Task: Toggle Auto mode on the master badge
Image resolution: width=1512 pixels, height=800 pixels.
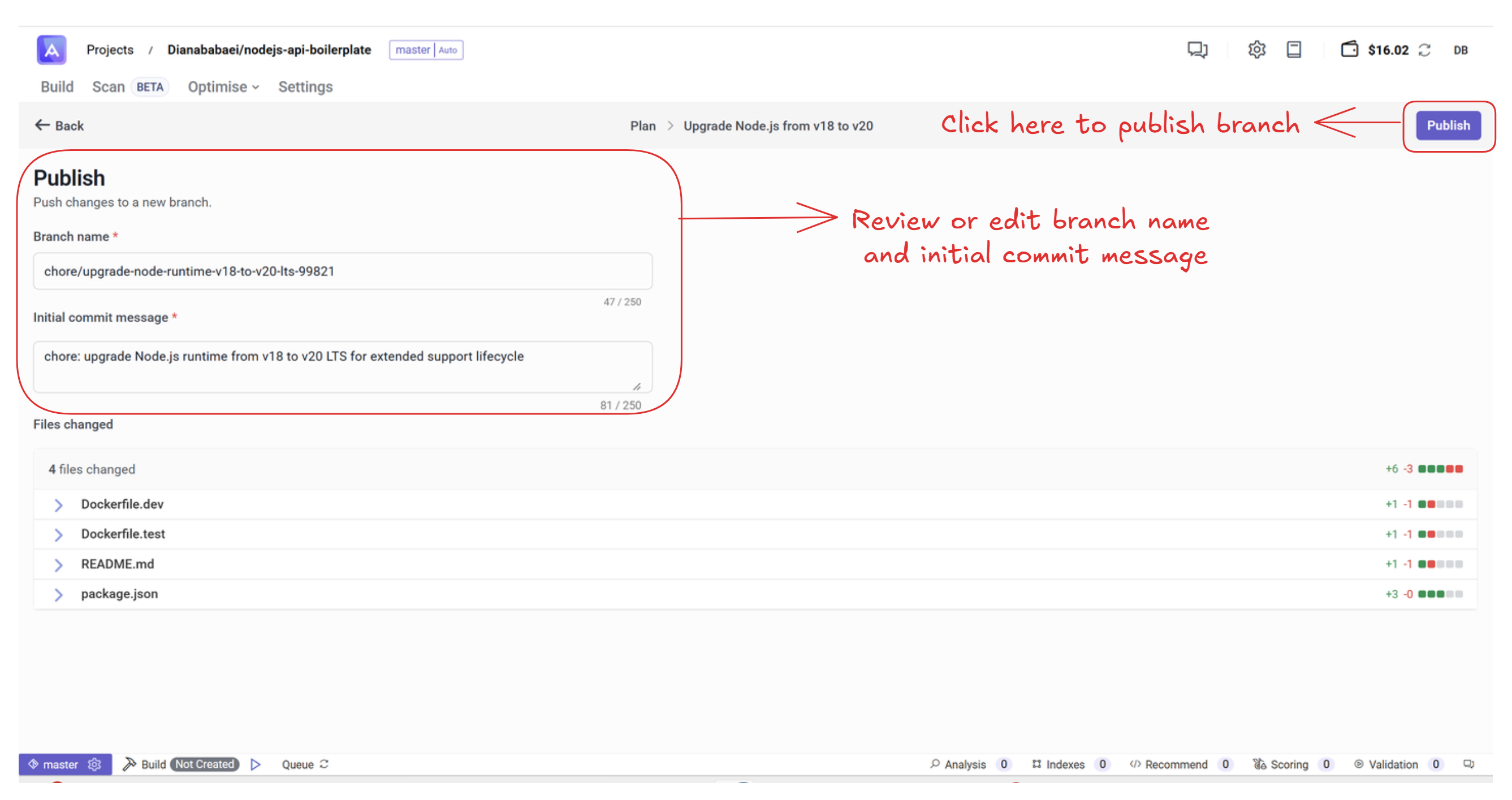Action: [448, 50]
